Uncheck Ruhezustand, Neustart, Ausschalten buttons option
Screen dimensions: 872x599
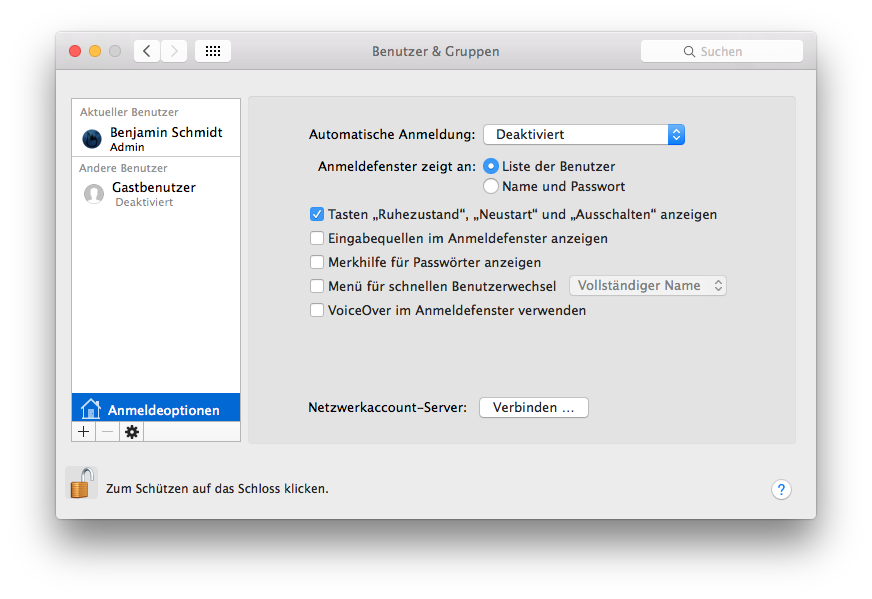point(317,214)
